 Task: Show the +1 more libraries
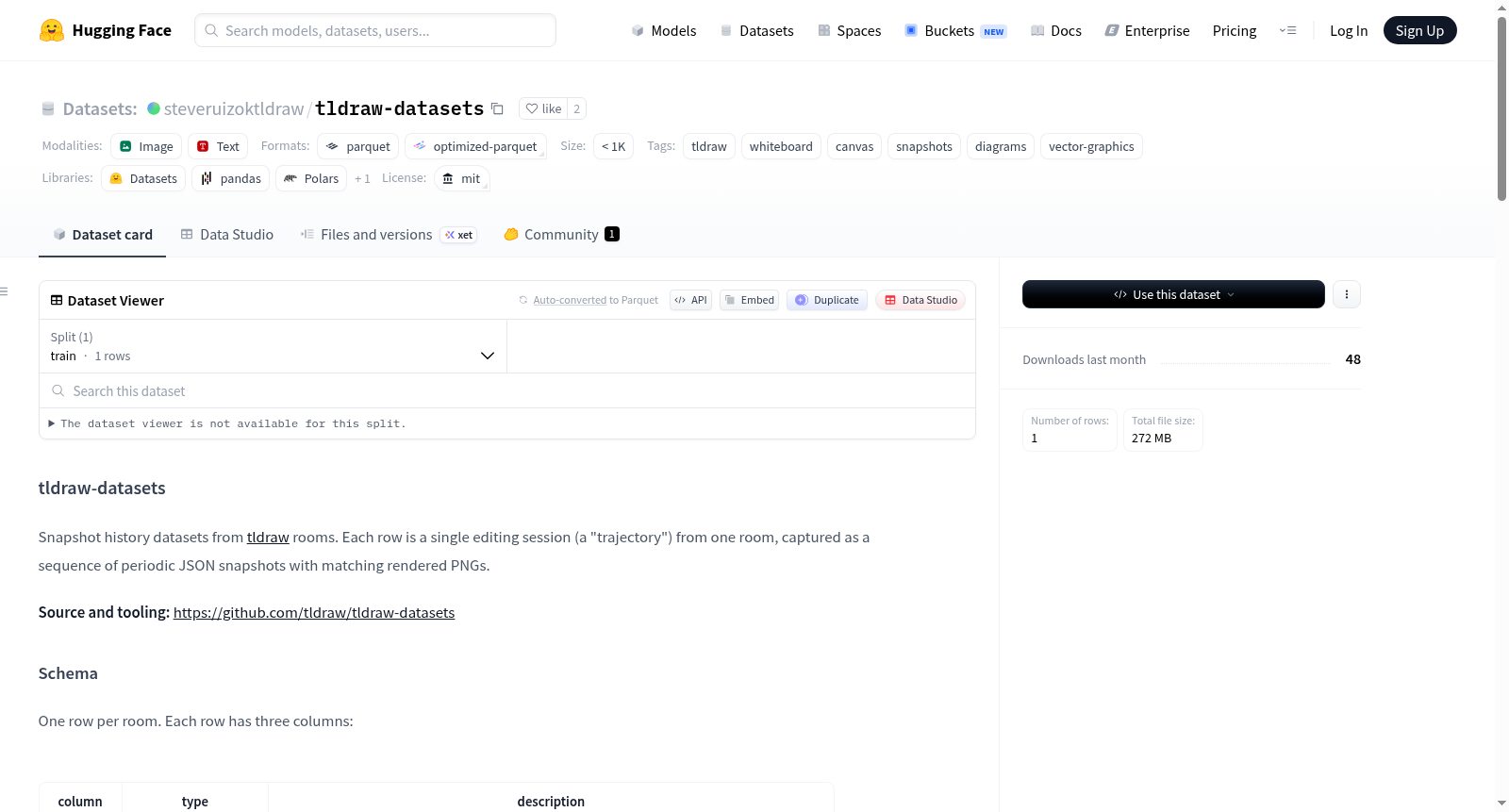point(362,178)
